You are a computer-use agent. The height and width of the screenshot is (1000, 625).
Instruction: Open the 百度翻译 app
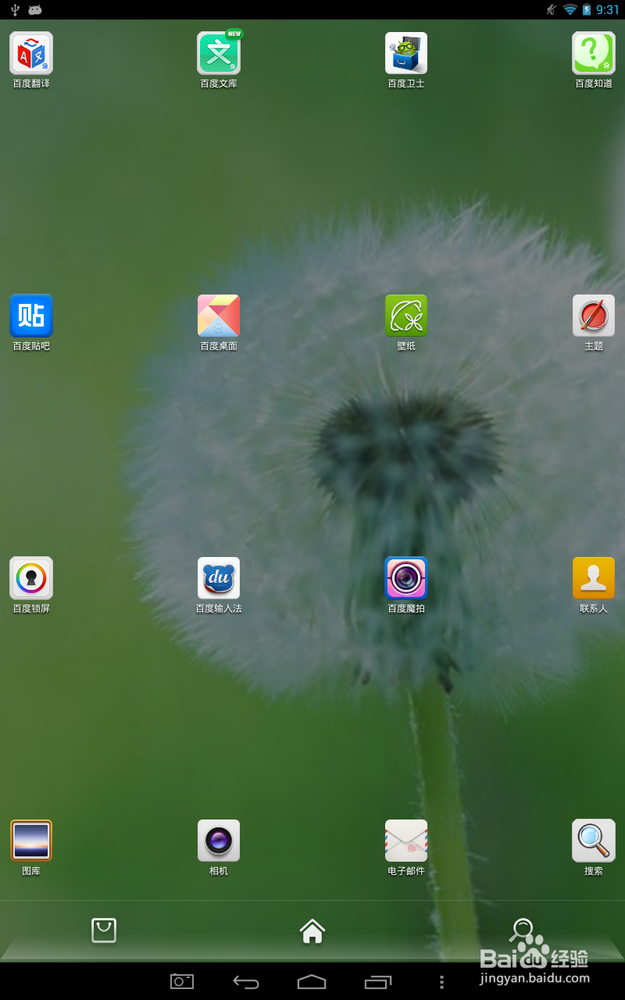(31, 54)
